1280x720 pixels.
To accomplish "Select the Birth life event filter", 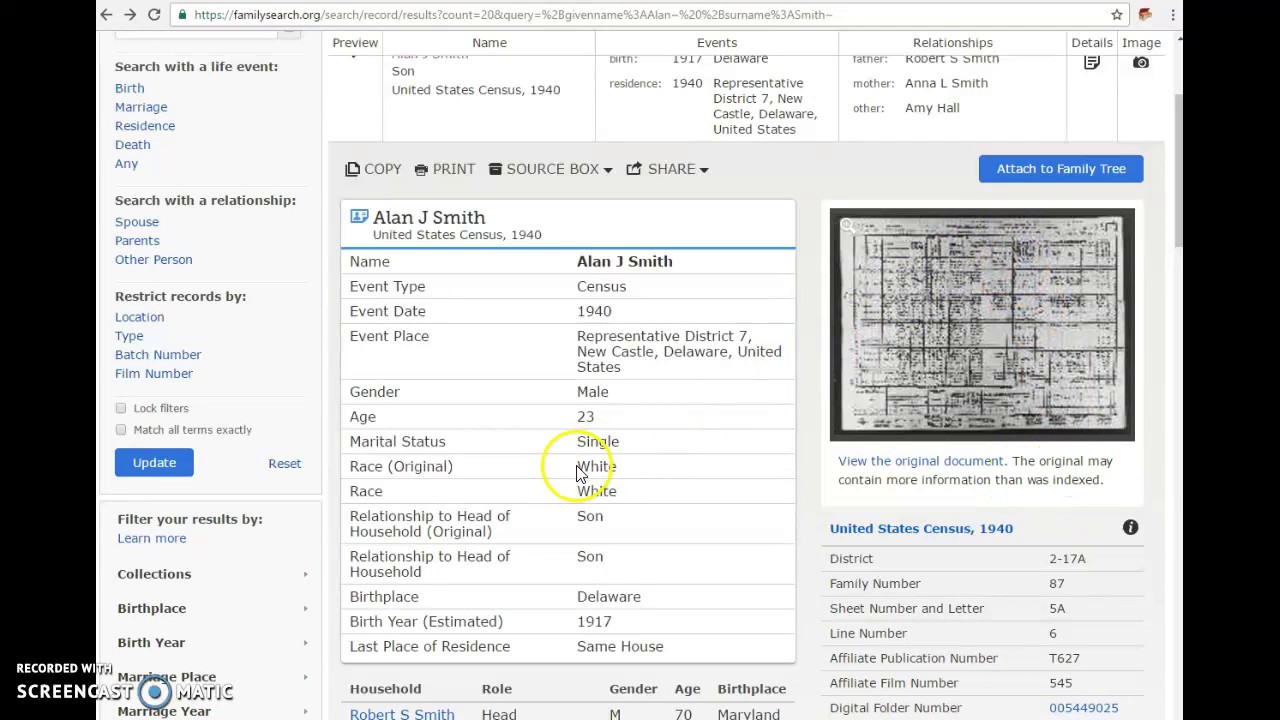I will point(129,88).
